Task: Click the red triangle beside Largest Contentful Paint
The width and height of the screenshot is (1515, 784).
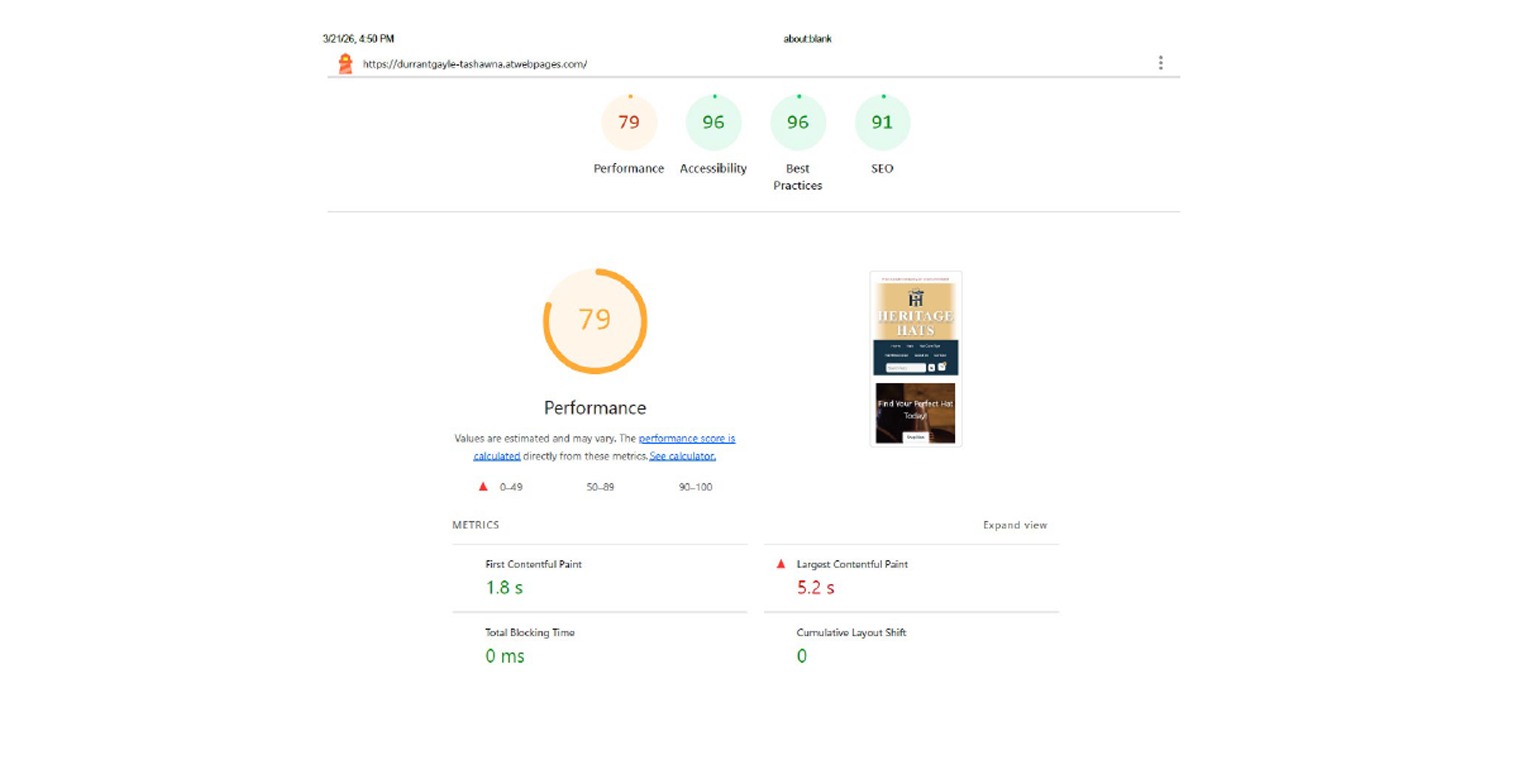Action: coord(780,564)
